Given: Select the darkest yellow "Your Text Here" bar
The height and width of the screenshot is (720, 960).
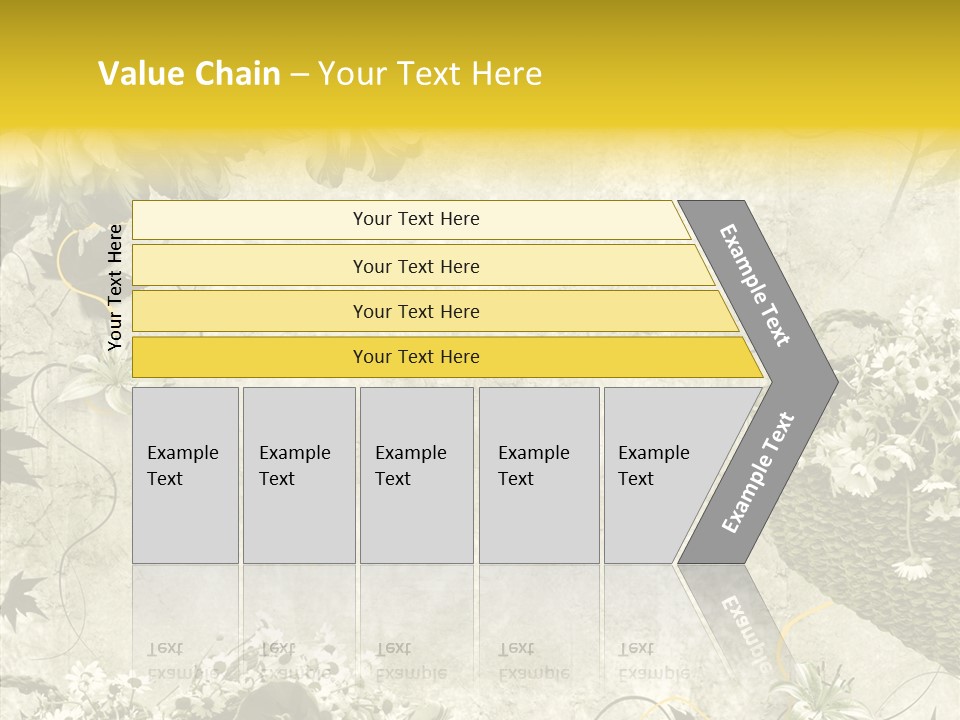Looking at the screenshot, I should pyautogui.click(x=415, y=357).
